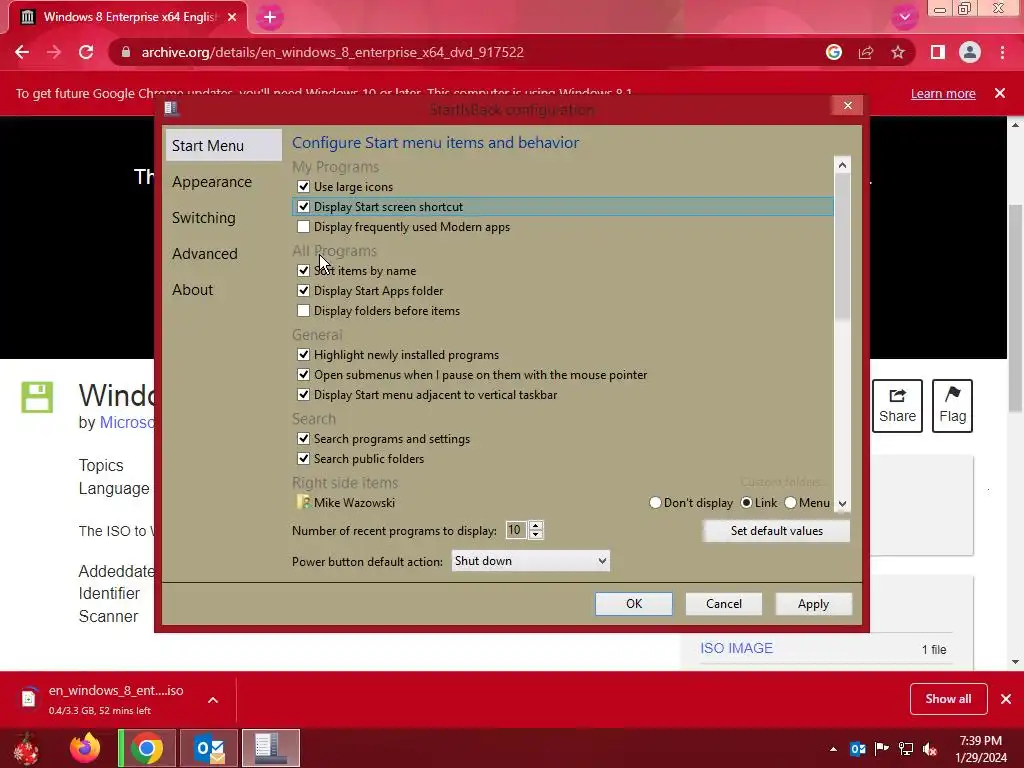Open Outlook from the taskbar
This screenshot has height=768, width=1024.
point(209,748)
